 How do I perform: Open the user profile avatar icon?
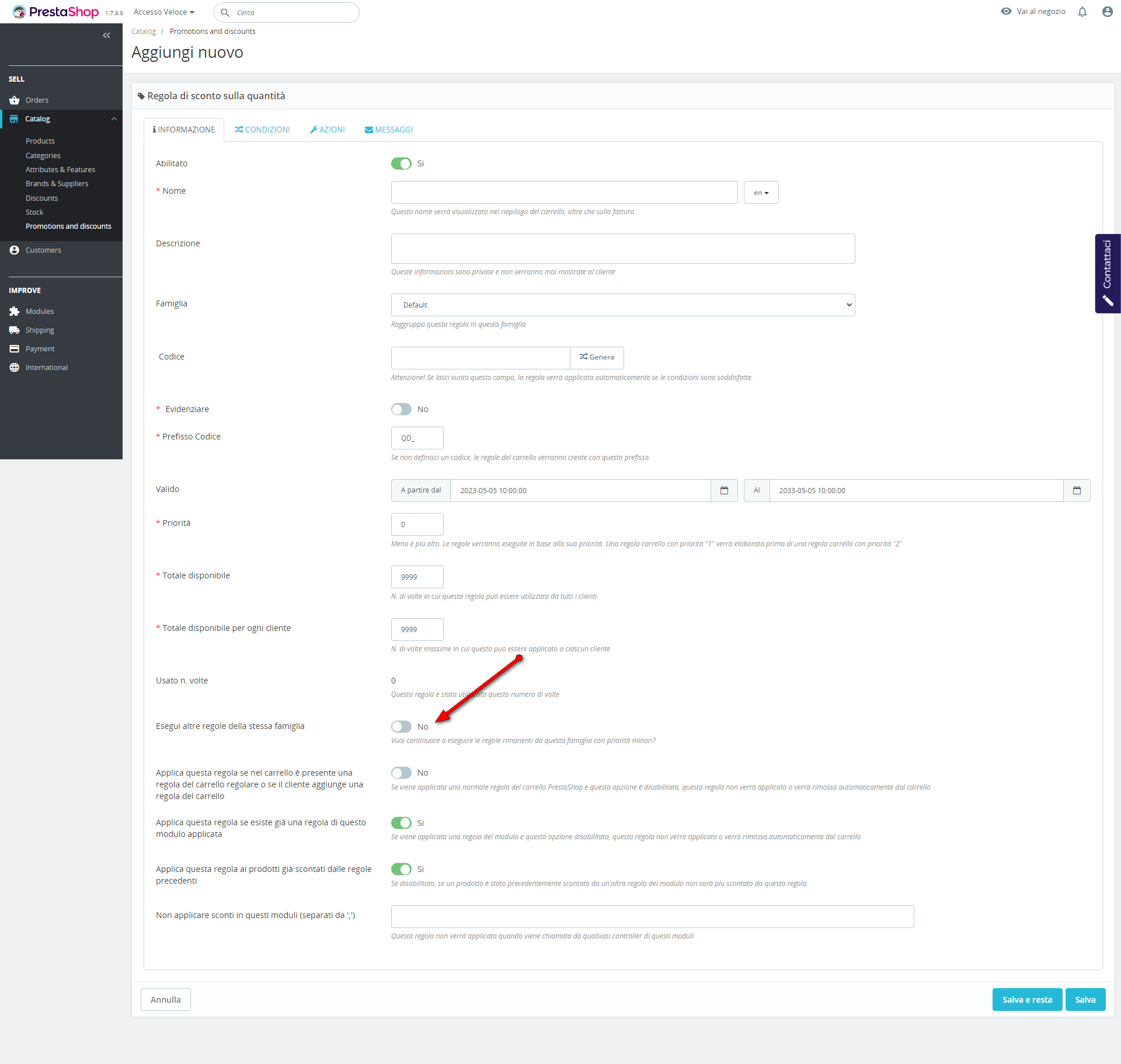tap(1107, 12)
